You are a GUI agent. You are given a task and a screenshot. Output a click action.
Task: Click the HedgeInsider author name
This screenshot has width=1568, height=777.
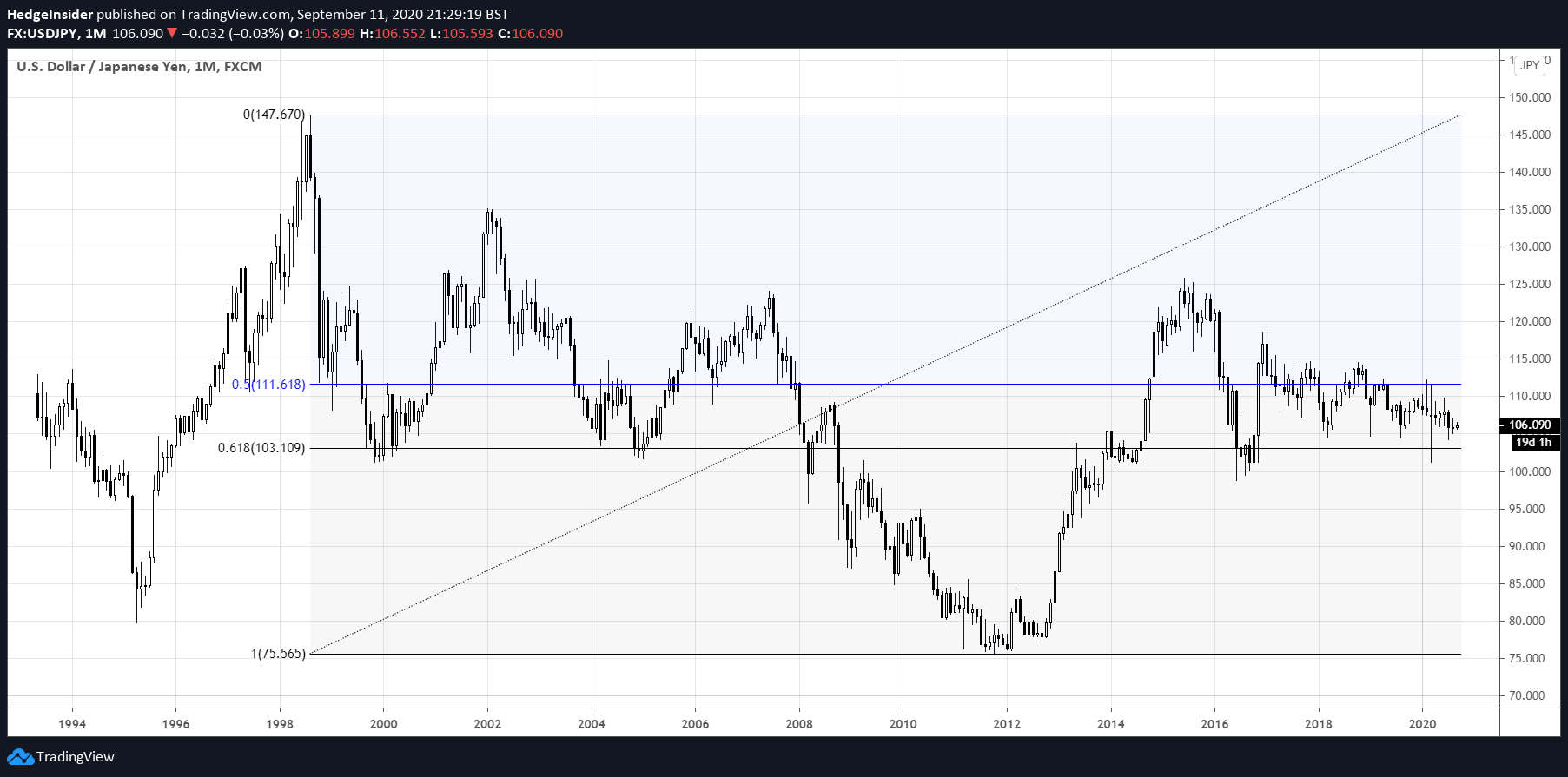pyautogui.click(x=50, y=14)
